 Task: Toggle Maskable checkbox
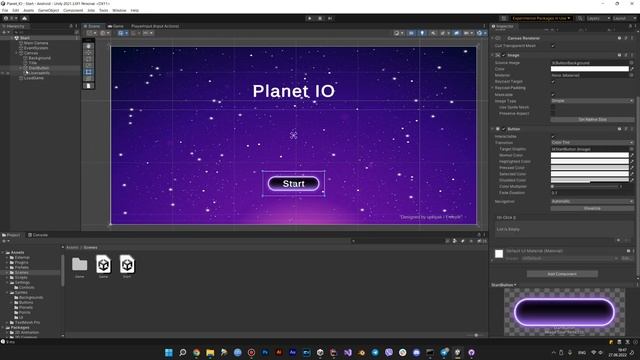tap(553, 95)
